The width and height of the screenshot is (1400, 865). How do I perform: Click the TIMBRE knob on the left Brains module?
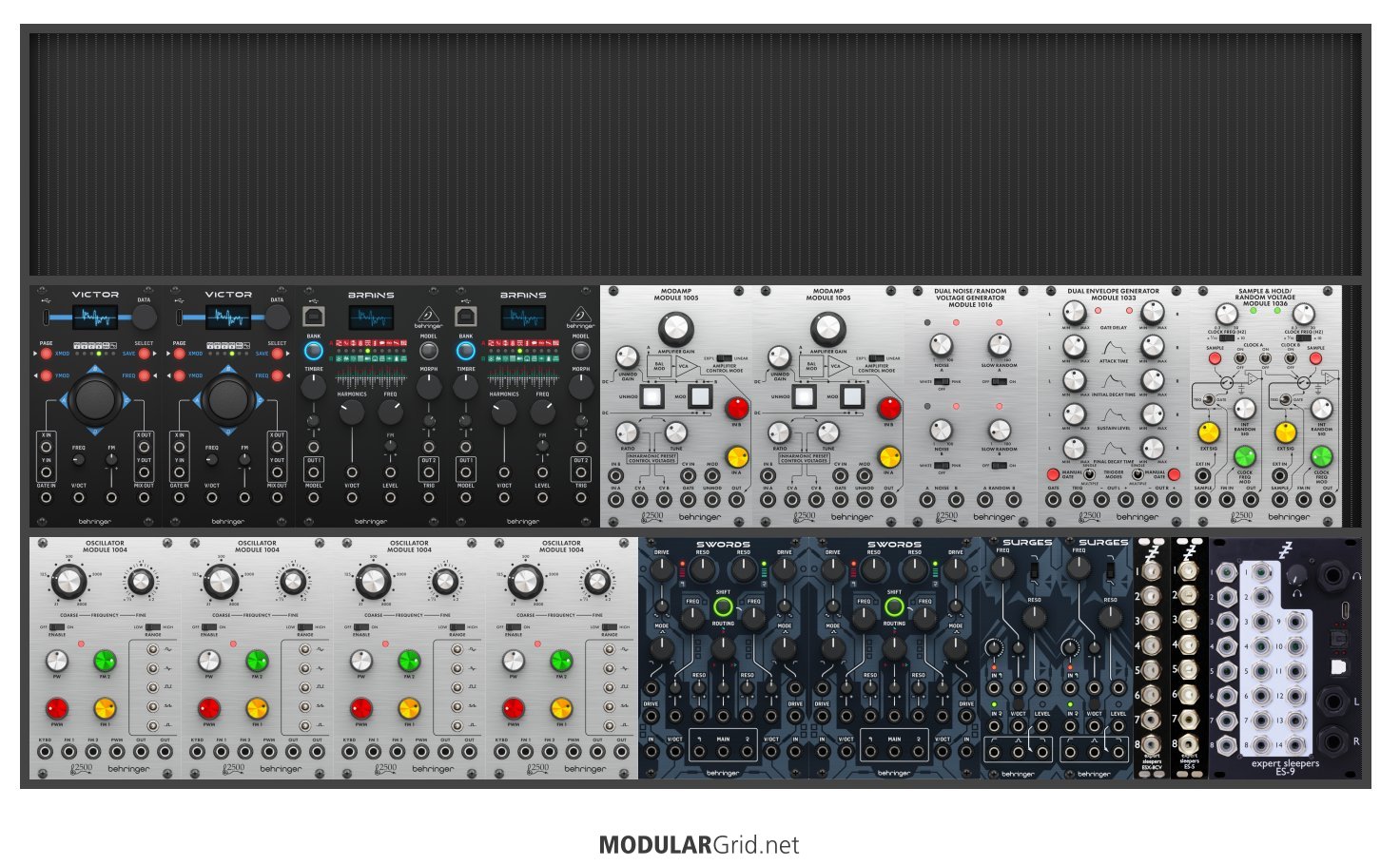pos(313,387)
